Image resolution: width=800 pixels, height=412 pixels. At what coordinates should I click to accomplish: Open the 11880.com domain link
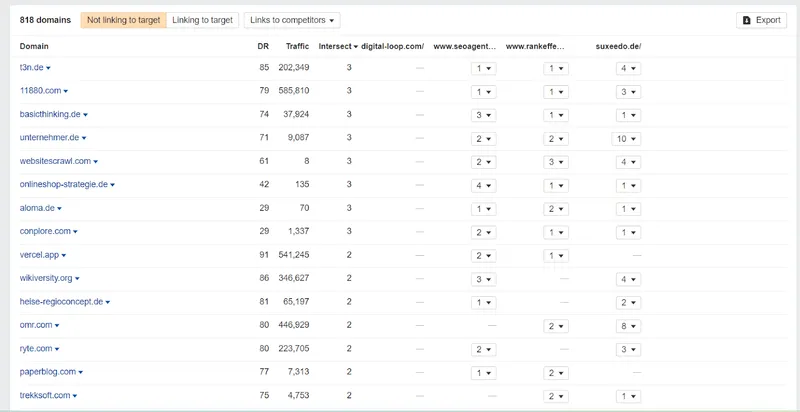point(39,91)
